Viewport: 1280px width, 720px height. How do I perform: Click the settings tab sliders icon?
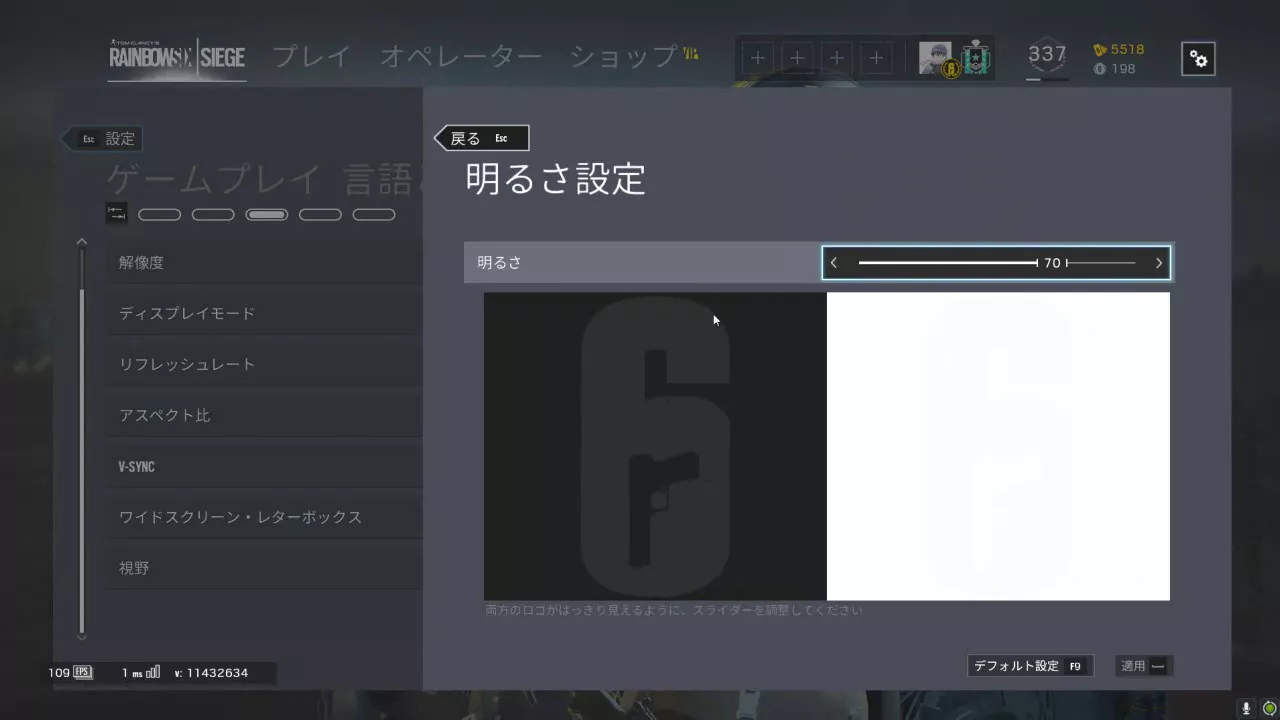tap(116, 214)
